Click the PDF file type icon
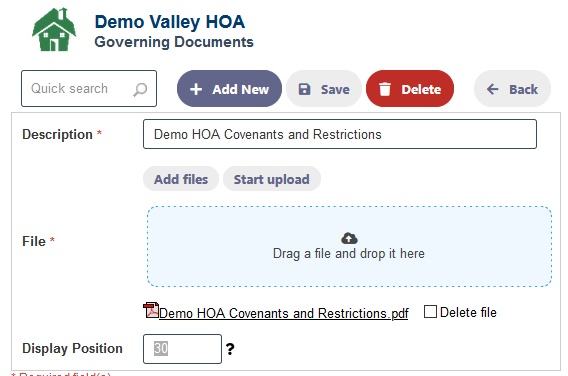The width and height of the screenshot is (568, 376). coord(151,310)
